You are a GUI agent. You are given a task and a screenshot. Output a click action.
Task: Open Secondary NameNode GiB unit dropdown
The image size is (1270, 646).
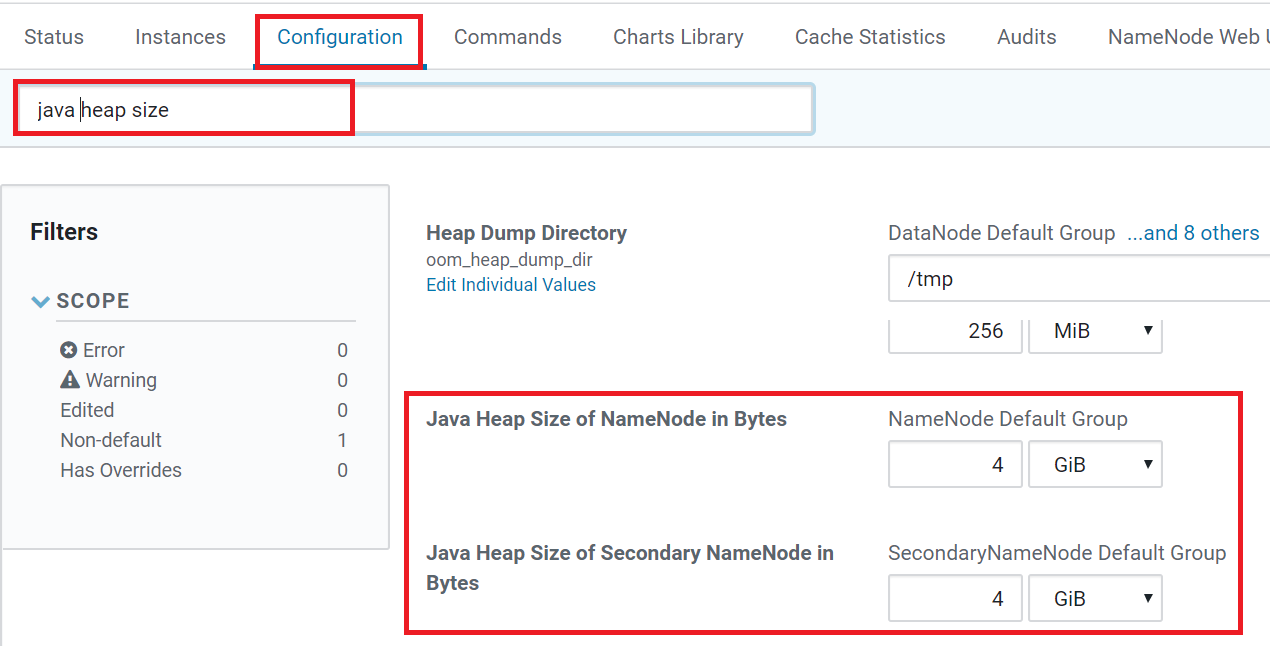1095,599
